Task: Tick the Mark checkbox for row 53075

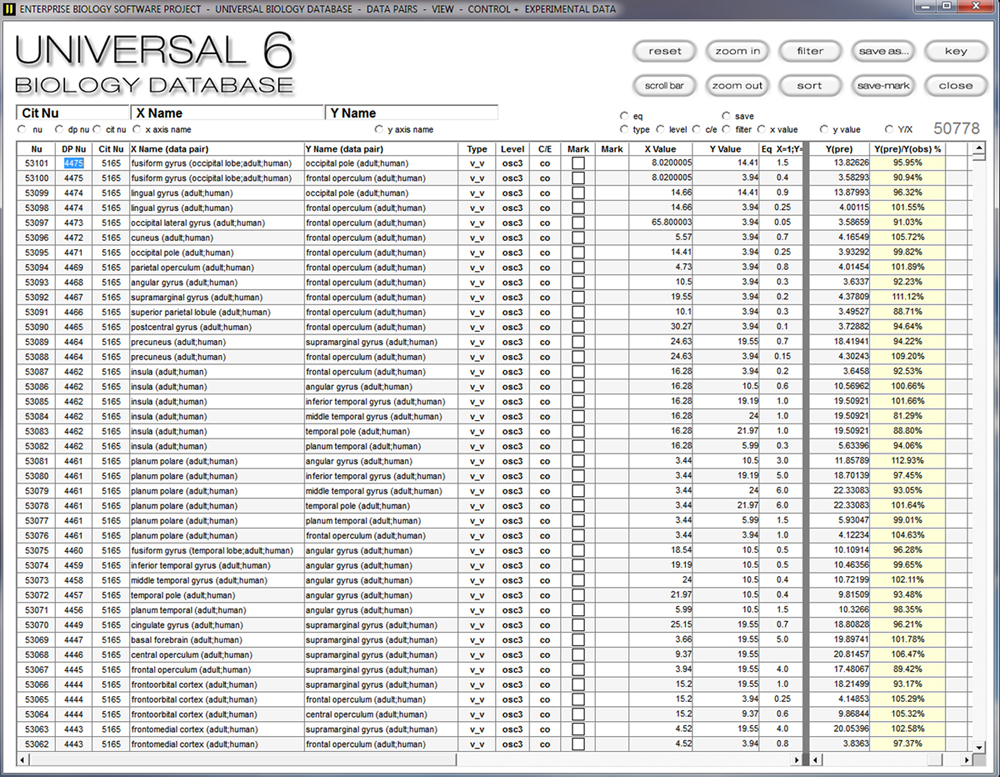Action: [x=578, y=551]
